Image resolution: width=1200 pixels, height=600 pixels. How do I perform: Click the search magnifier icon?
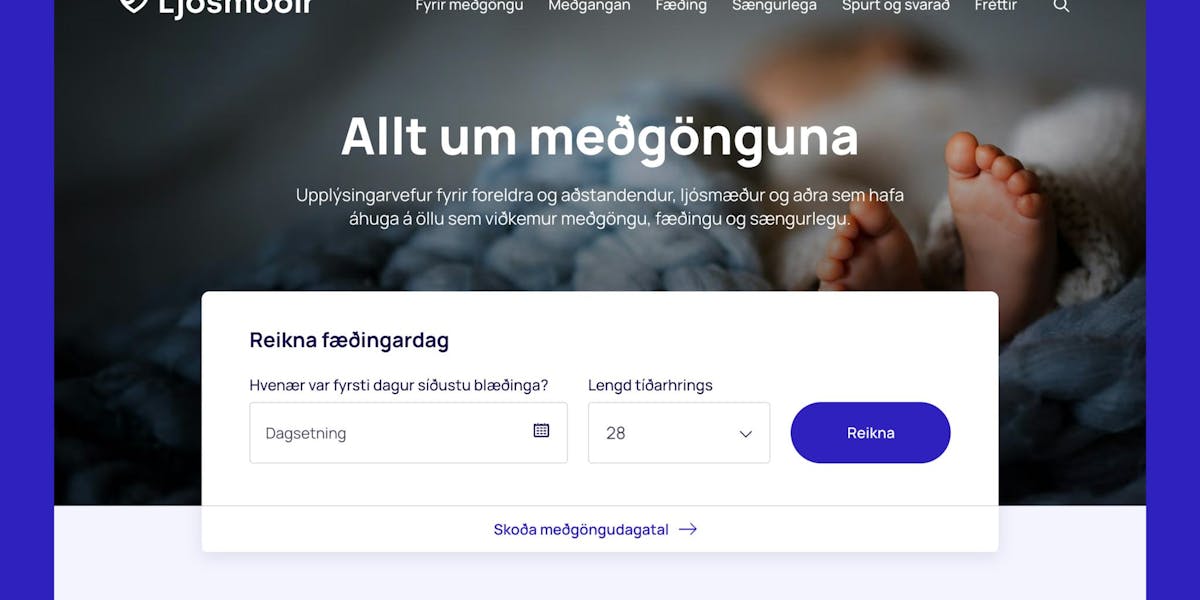tap(1062, 5)
